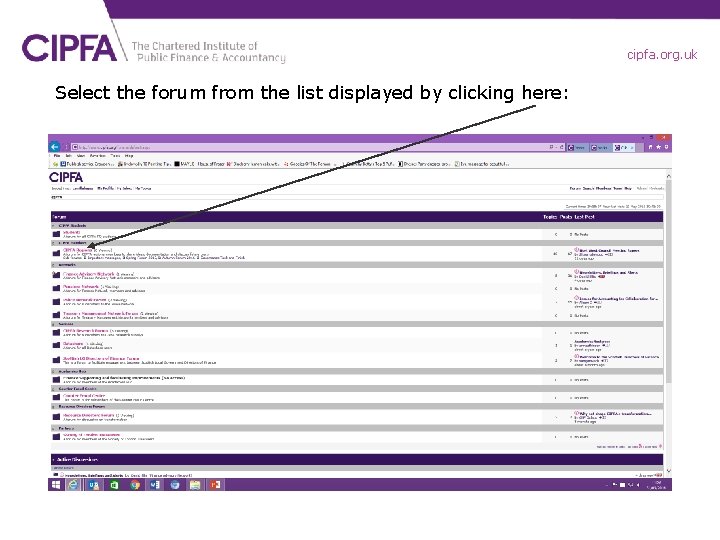Image resolution: width=720 pixels, height=540 pixels.
Task: Click the volume icon in system tray
Action: coord(637,485)
